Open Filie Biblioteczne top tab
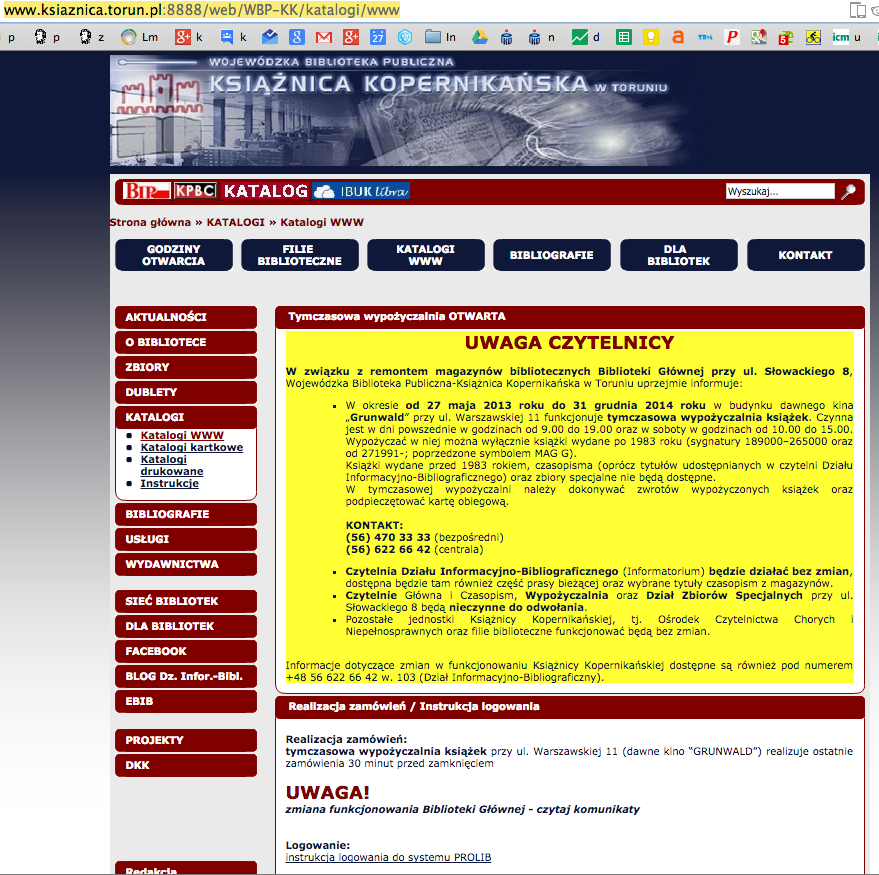The width and height of the screenshot is (879, 875). (300, 255)
